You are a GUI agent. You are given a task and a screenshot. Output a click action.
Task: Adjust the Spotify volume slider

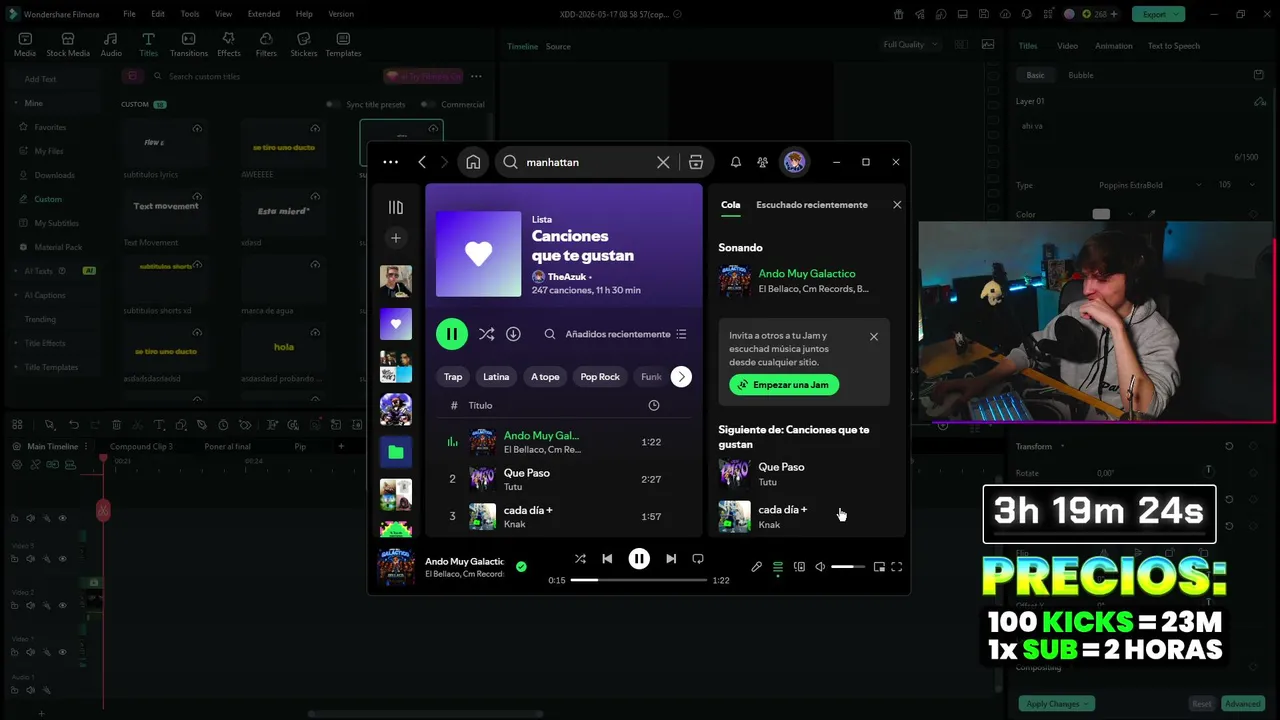tap(848, 567)
